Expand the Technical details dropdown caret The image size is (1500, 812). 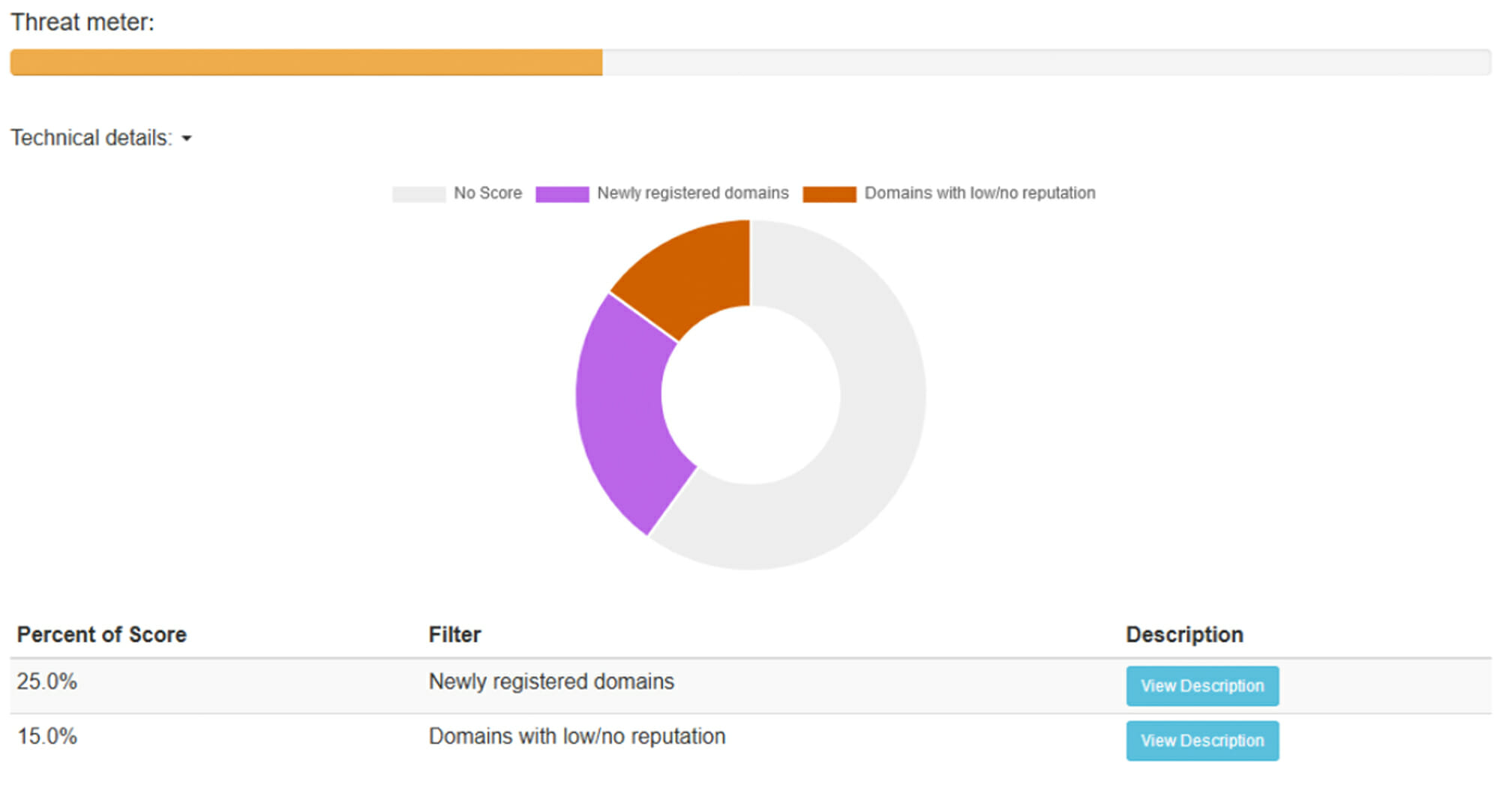[187, 139]
